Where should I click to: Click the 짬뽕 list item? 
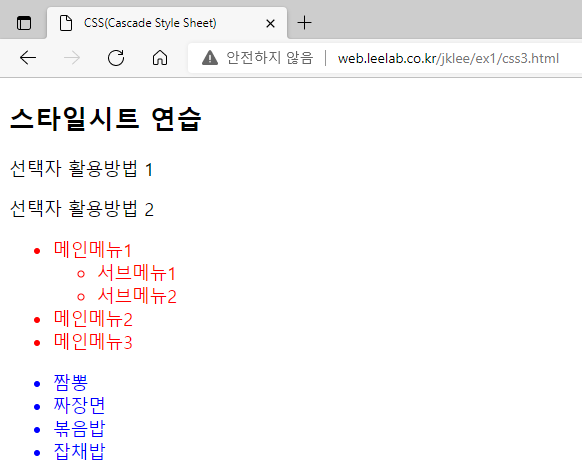71,383
